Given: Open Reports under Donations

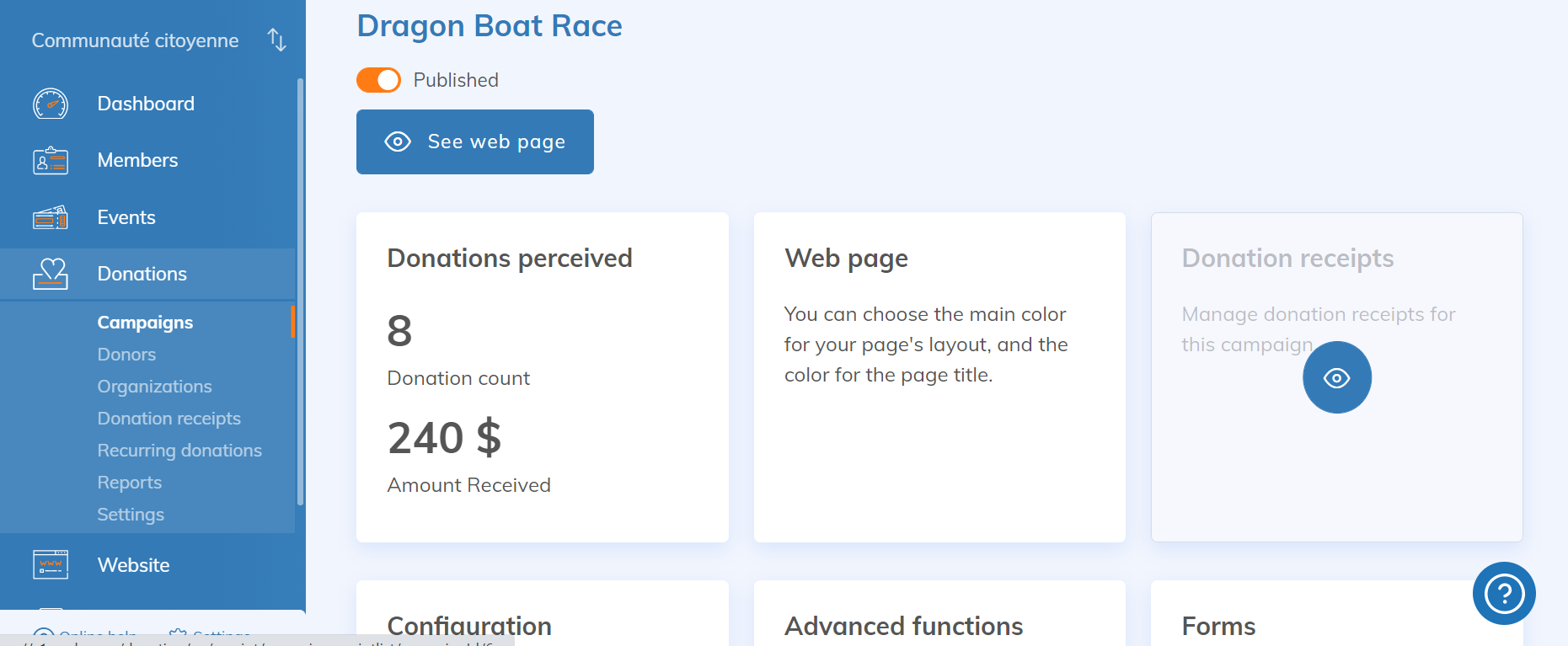Looking at the screenshot, I should coord(129,483).
